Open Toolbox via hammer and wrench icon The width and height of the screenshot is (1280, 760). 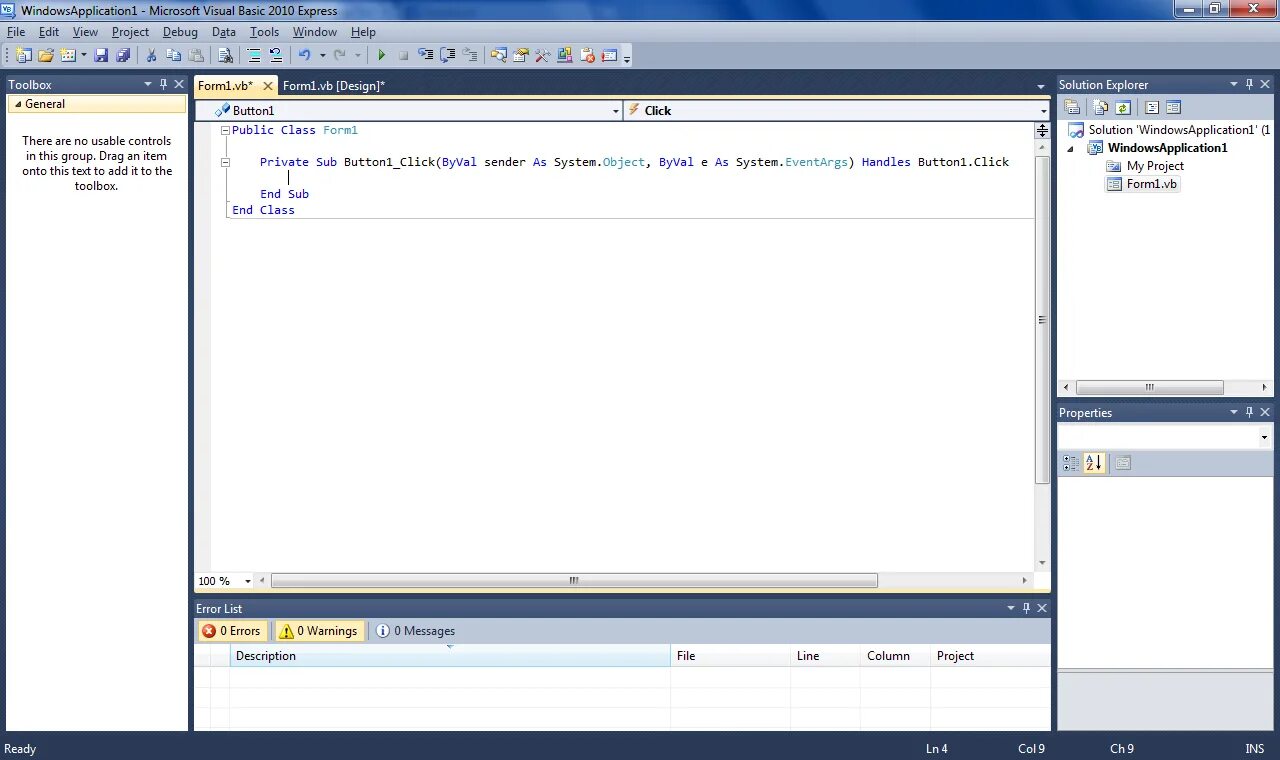pos(542,55)
